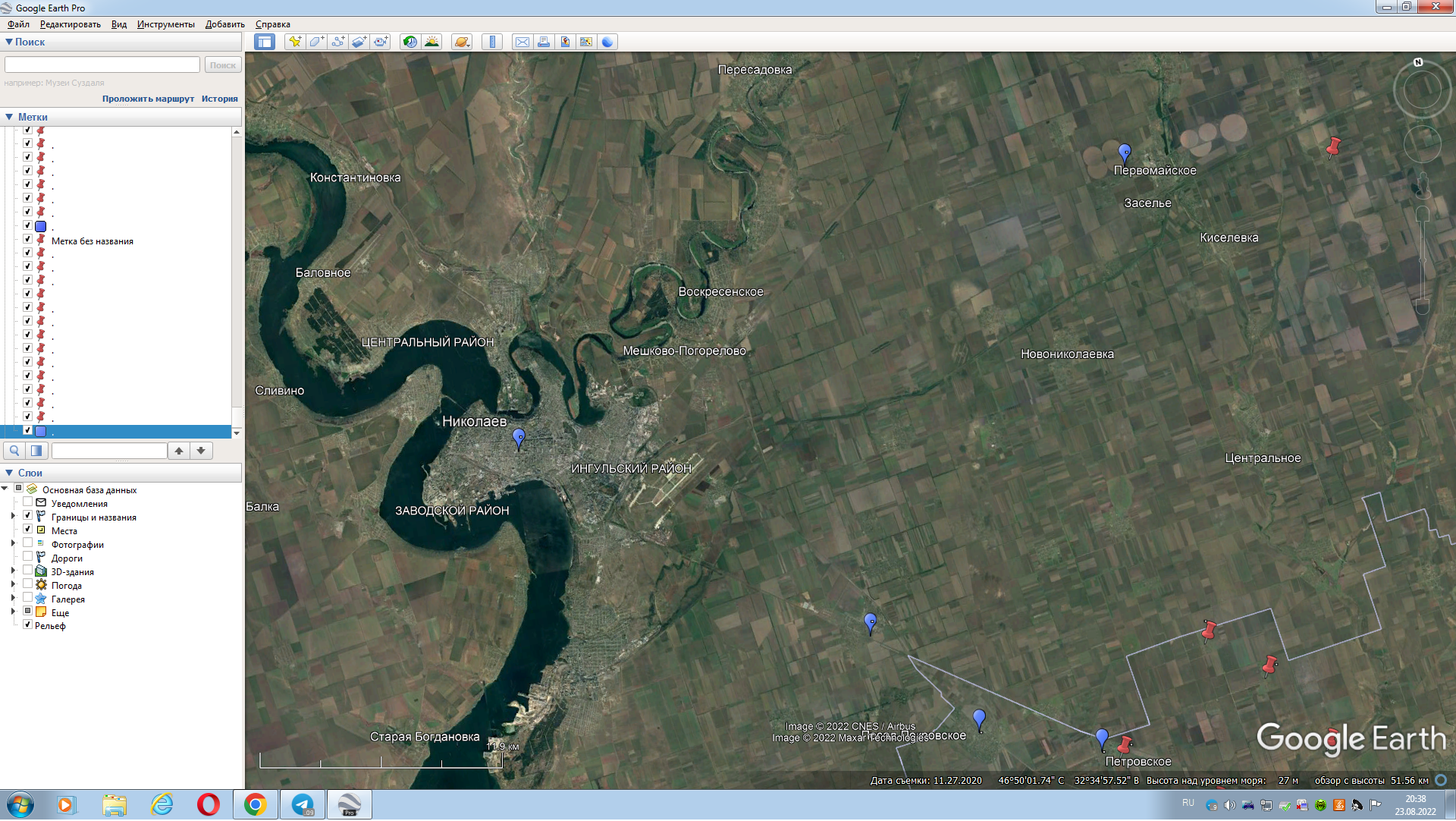The image size is (1456, 821).
Task: Click the Поиск search button
Action: [223, 65]
